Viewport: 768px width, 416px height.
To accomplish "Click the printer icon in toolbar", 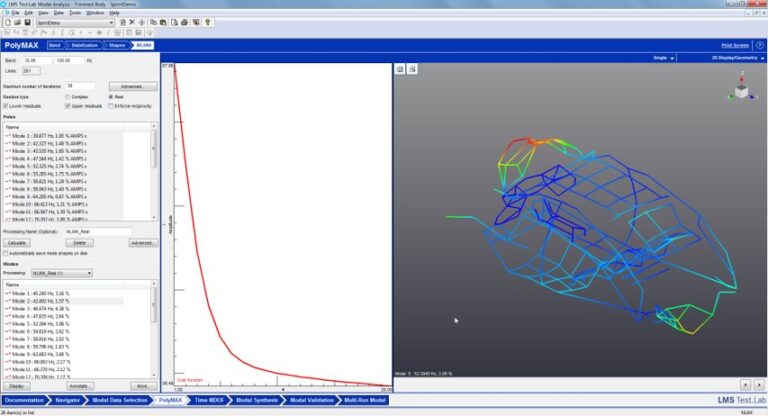I will (185, 23).
